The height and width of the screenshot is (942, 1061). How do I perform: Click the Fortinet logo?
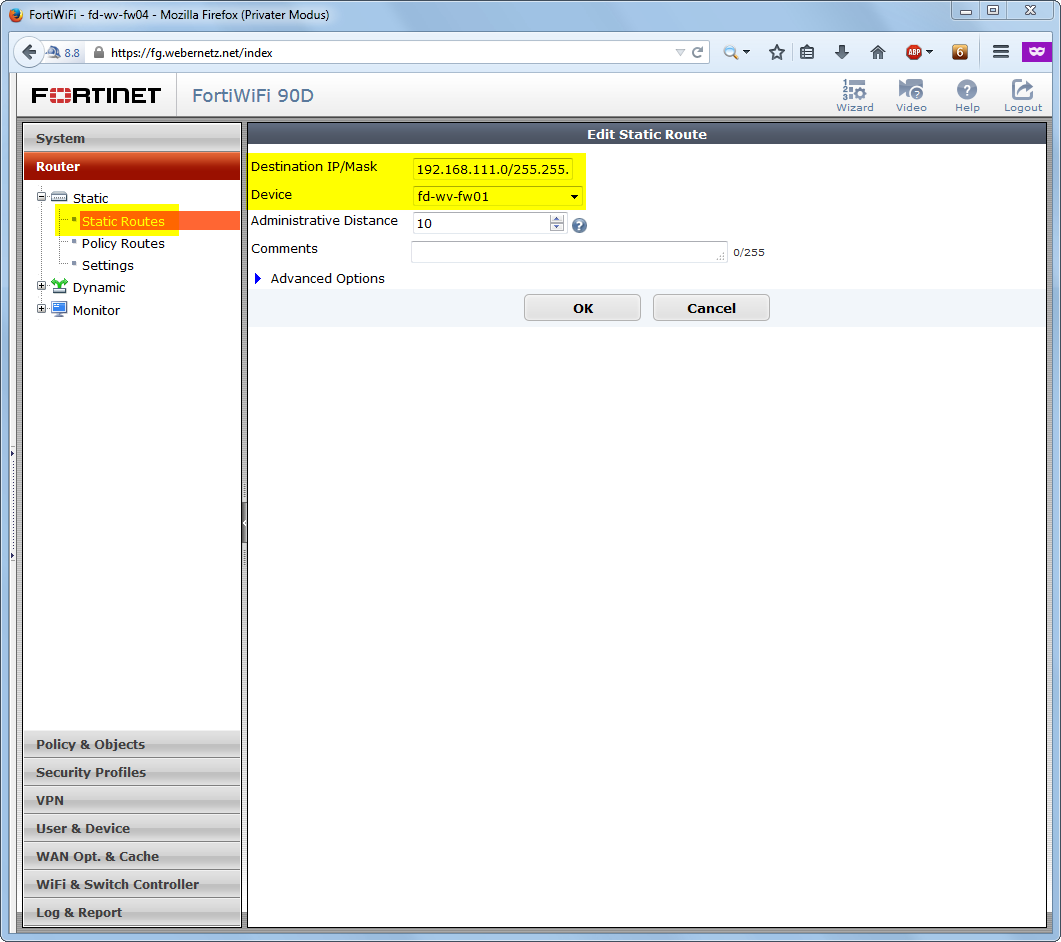tap(96, 95)
